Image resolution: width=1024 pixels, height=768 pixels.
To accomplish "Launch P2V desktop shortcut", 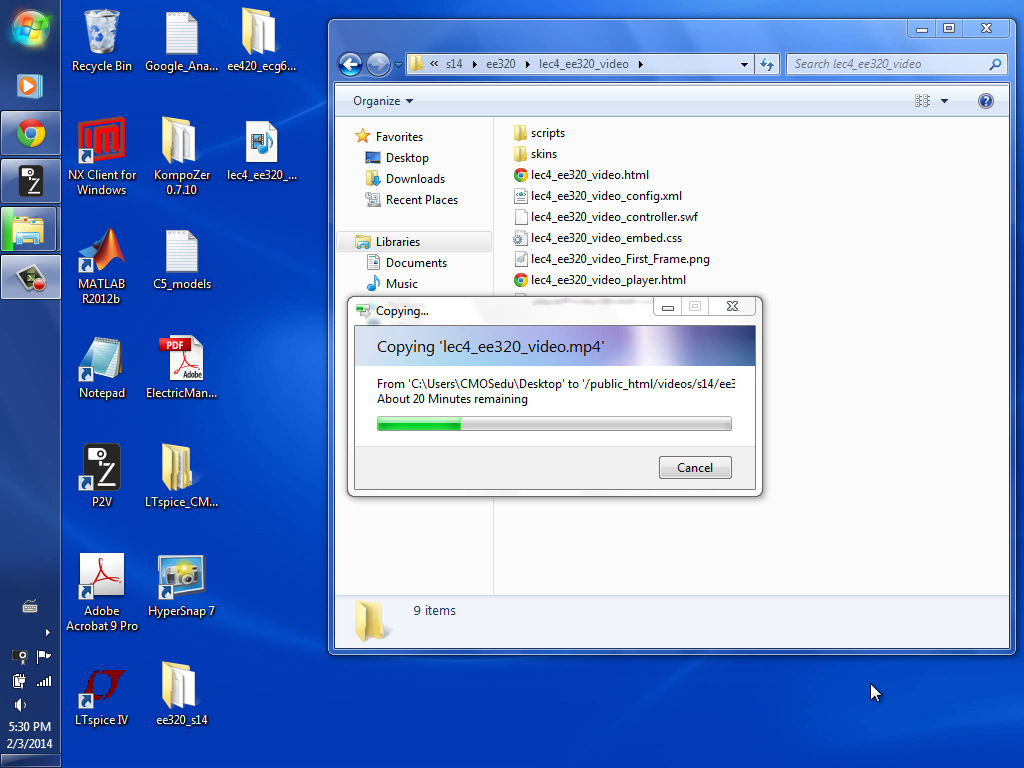I will 101,477.
